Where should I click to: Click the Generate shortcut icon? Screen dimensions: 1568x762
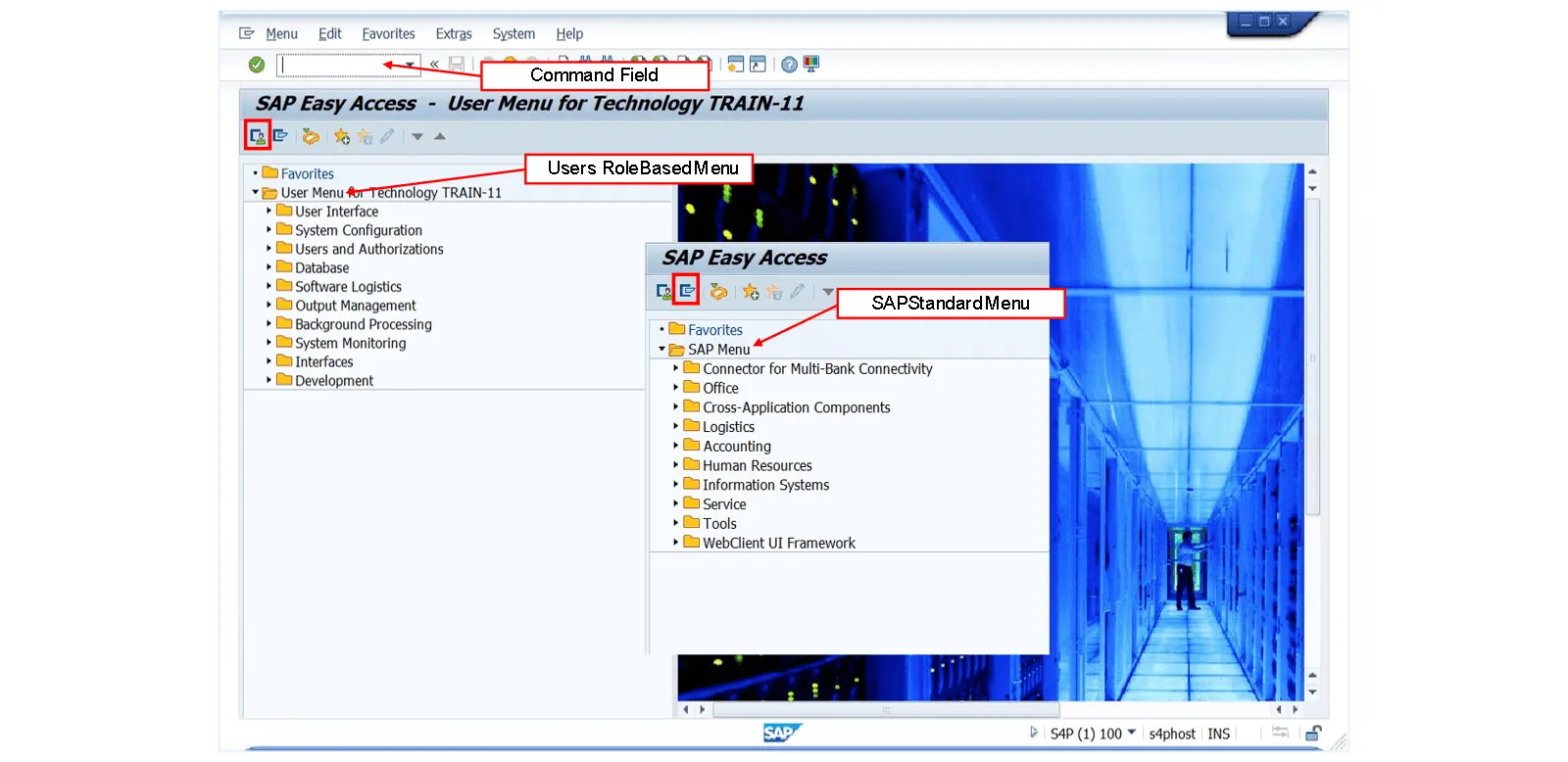[x=758, y=65]
